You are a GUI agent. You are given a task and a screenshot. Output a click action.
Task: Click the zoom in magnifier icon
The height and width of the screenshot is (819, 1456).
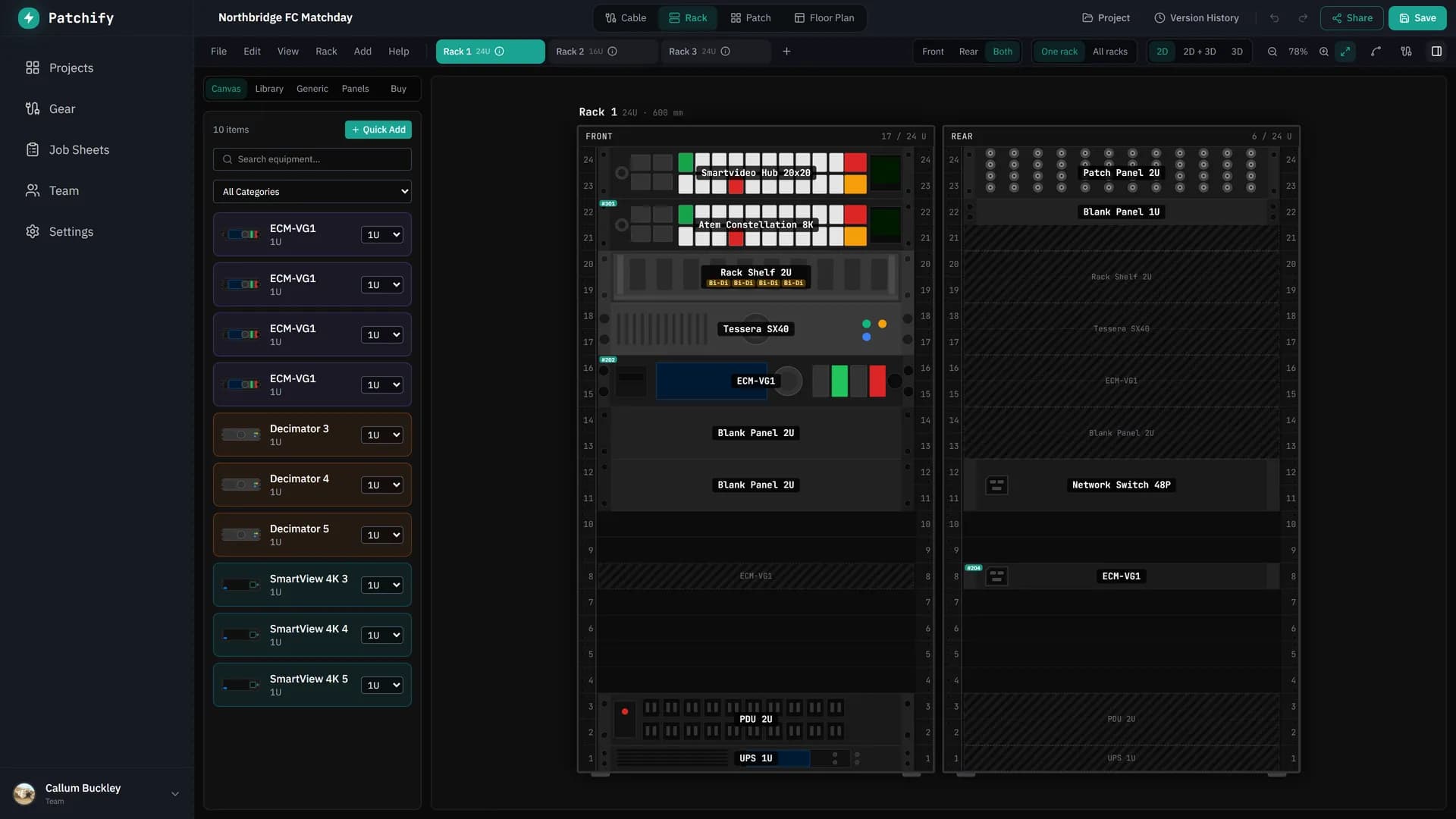[1323, 52]
